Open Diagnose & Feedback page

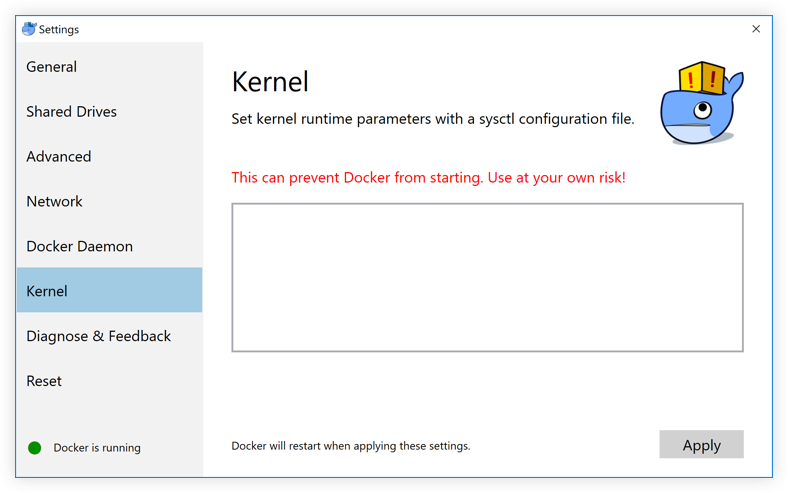[x=98, y=336]
